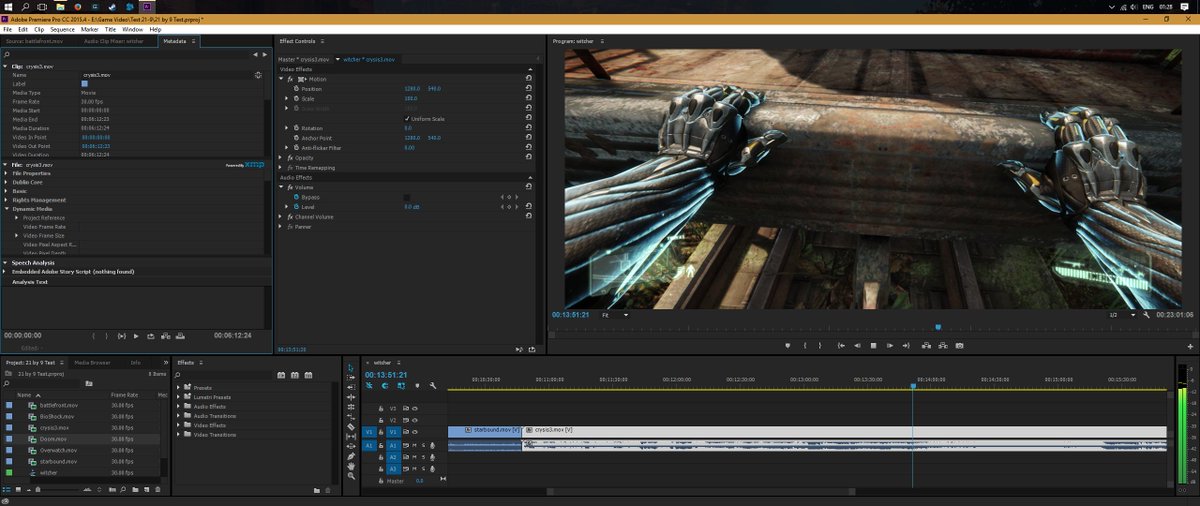
Task: Select the Pen tool in the tools panel
Action: pyautogui.click(x=352, y=456)
